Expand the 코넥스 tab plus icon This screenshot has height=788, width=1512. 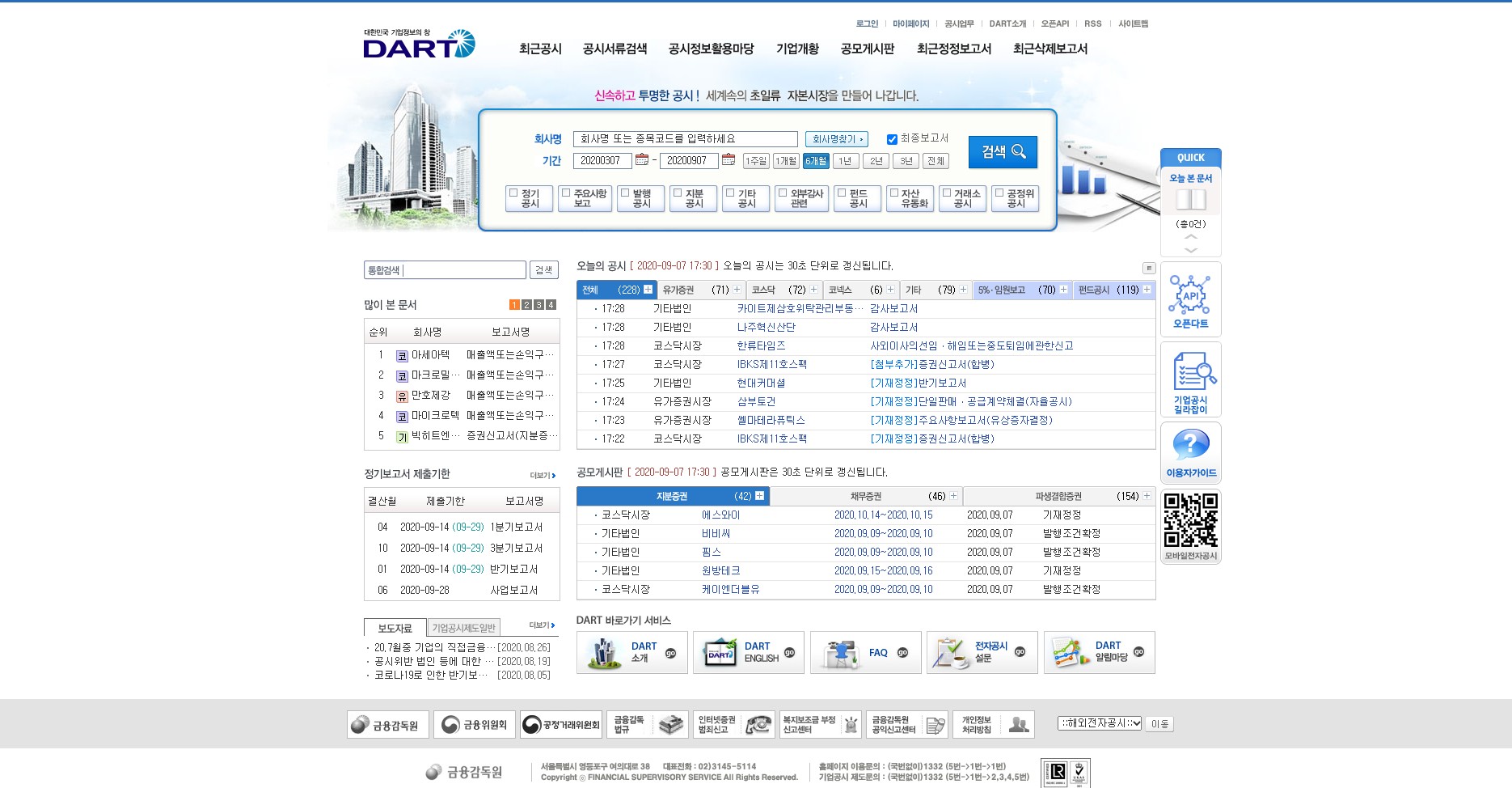click(x=890, y=290)
